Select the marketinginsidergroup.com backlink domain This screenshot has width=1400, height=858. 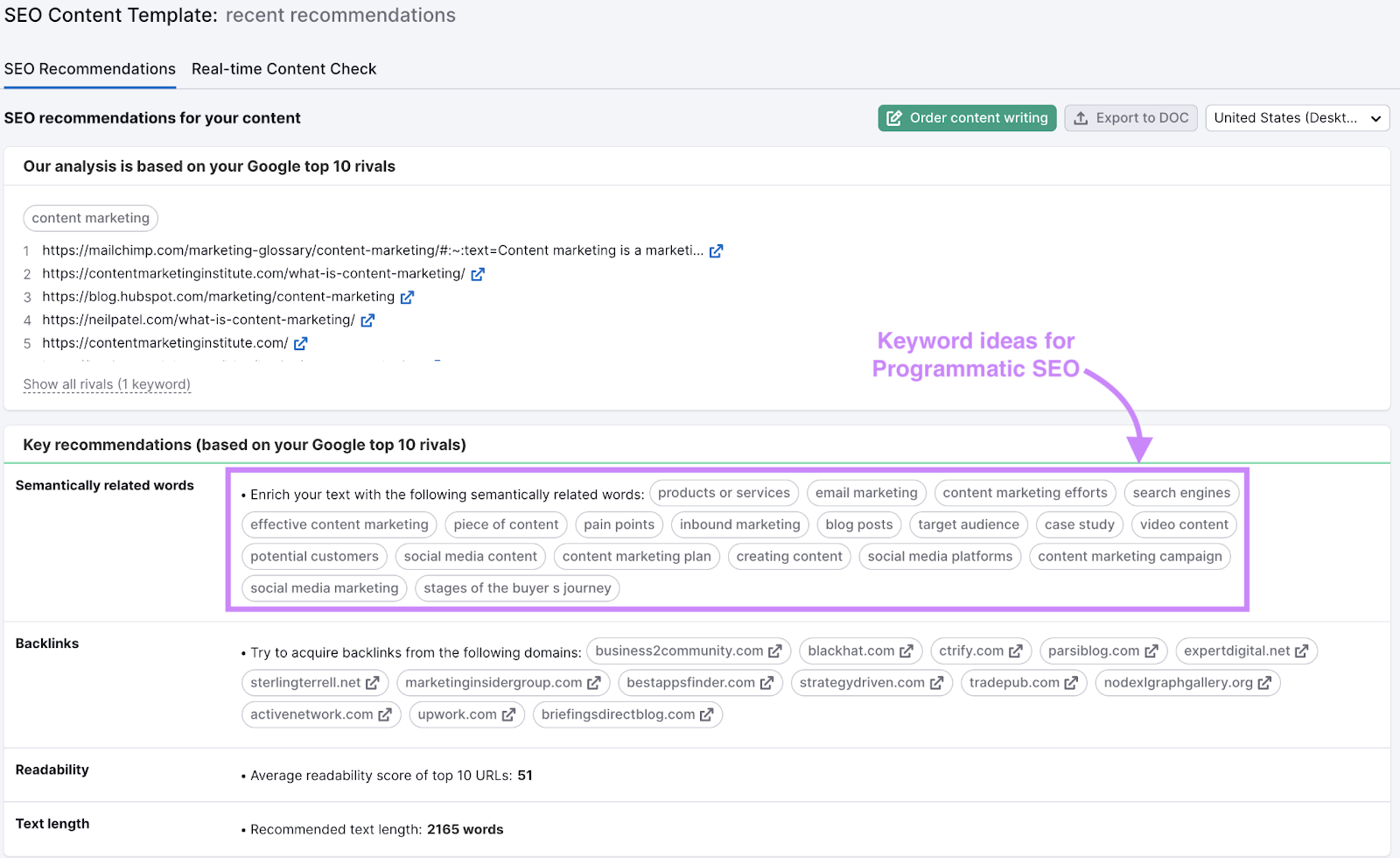pos(493,683)
